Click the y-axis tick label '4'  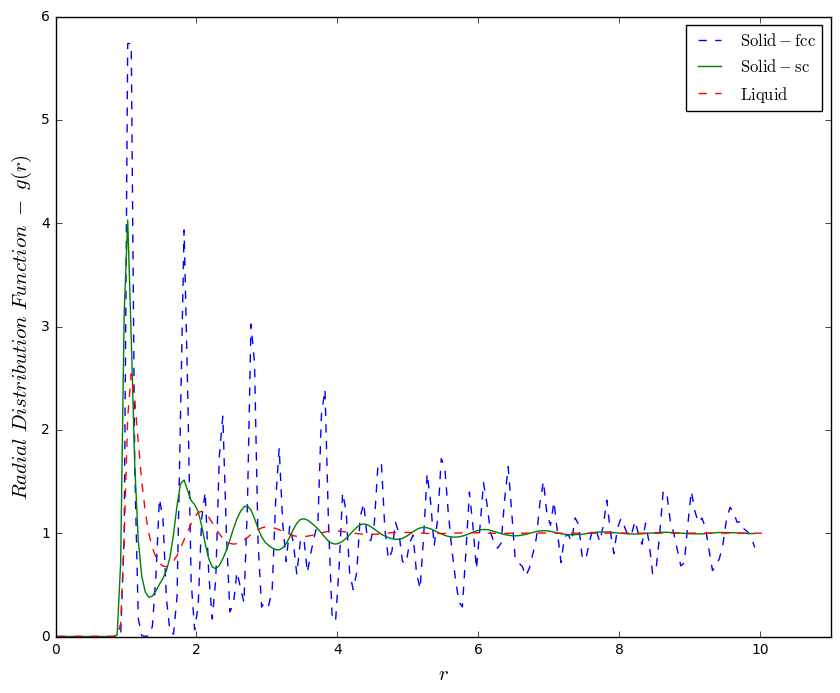46,223
